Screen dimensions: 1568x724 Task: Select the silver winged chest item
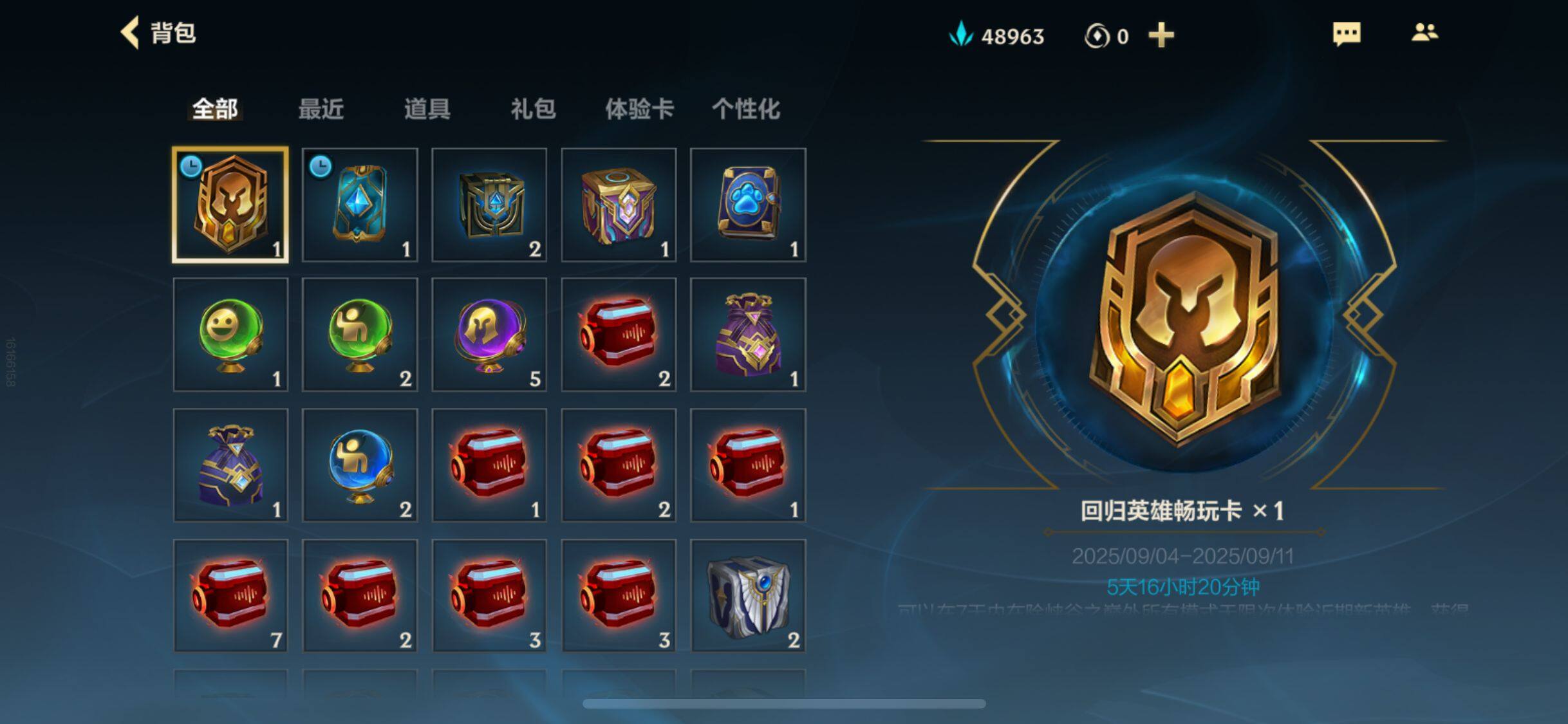[748, 596]
